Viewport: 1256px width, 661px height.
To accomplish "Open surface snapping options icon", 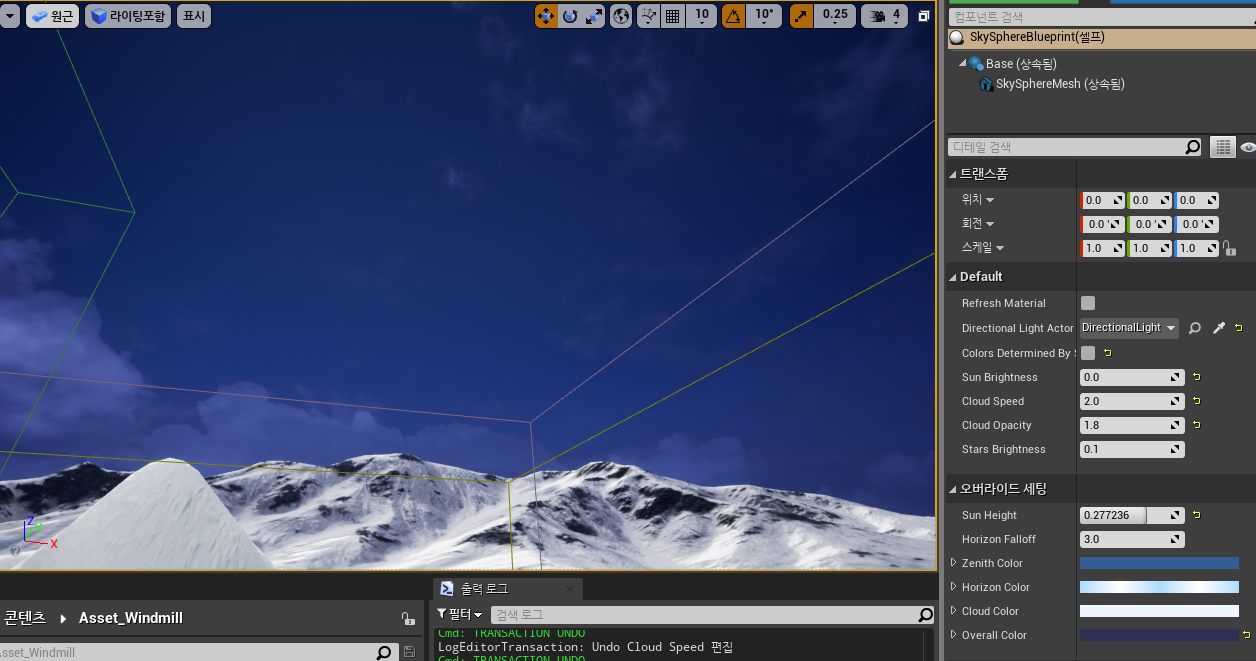I will tap(649, 16).
